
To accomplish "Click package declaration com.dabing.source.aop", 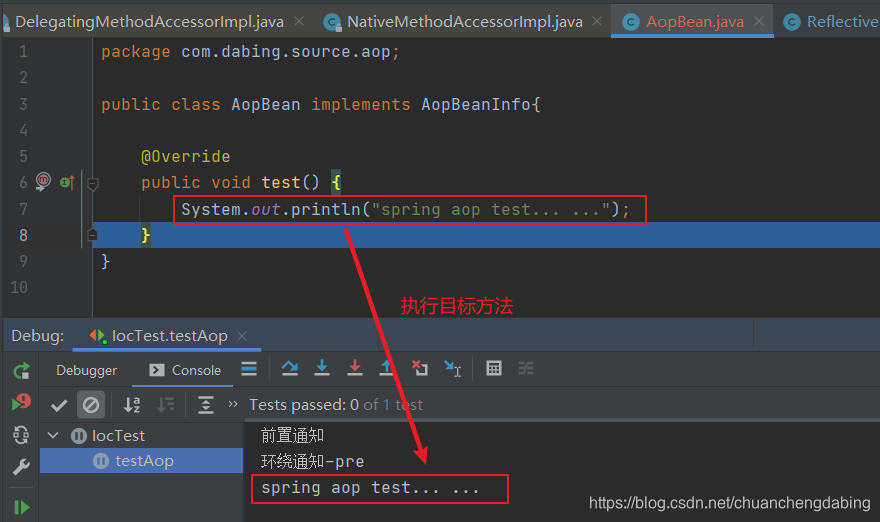I will click(285, 52).
